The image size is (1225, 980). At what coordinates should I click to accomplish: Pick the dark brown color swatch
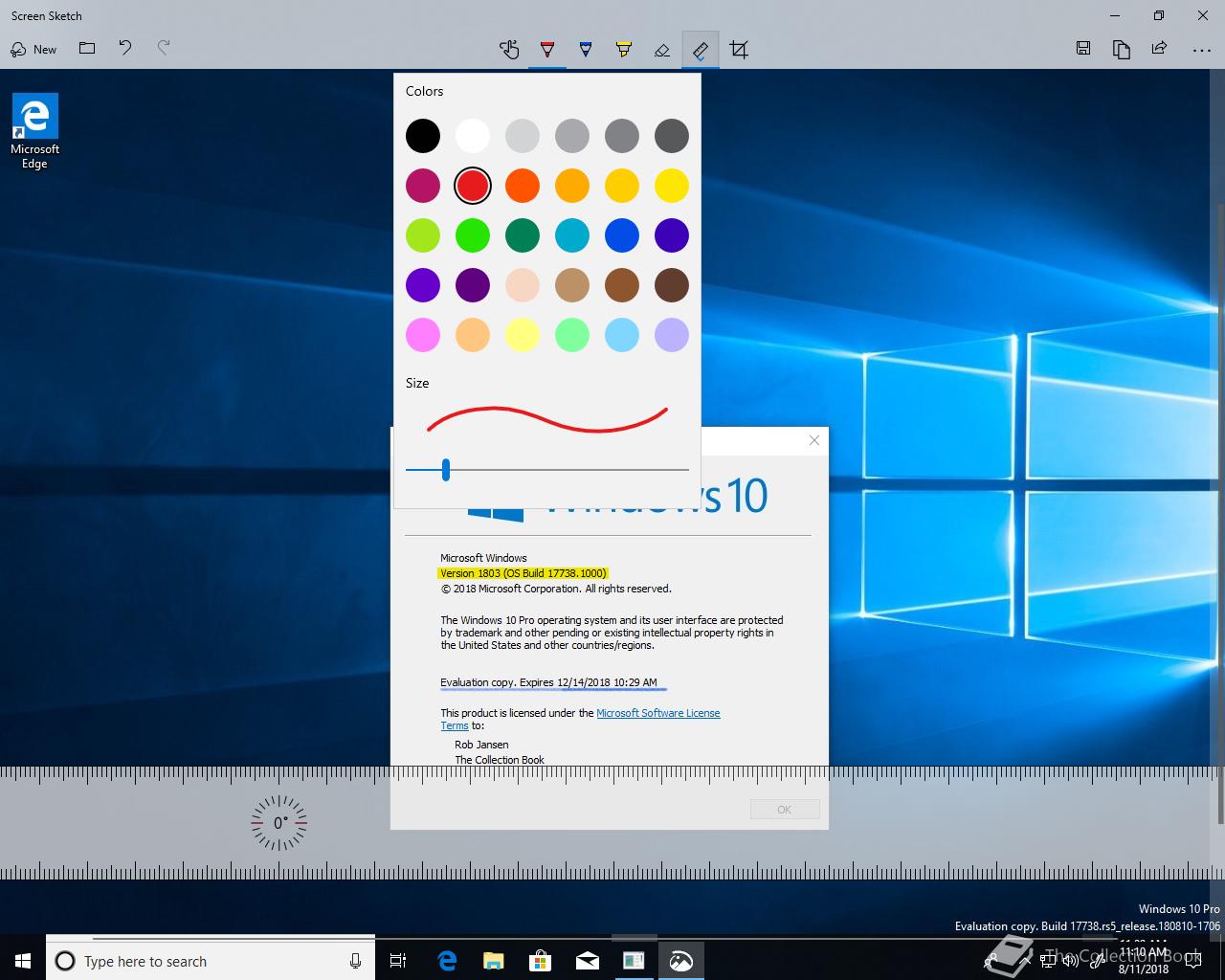pyautogui.click(x=672, y=285)
